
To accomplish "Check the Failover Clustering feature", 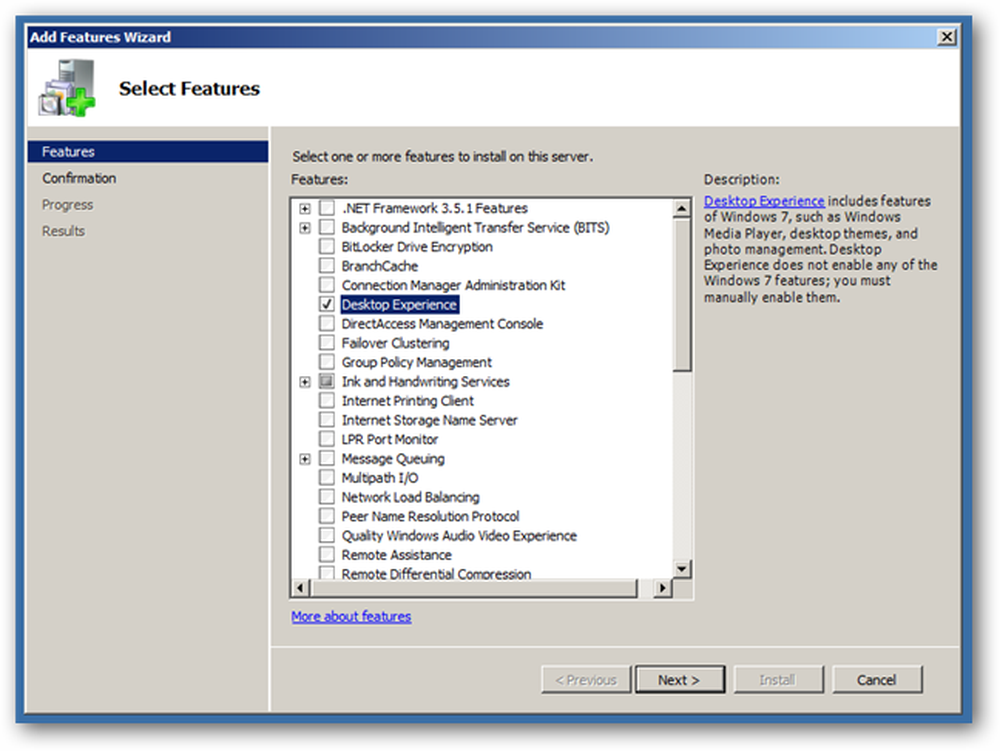I will click(x=327, y=342).
